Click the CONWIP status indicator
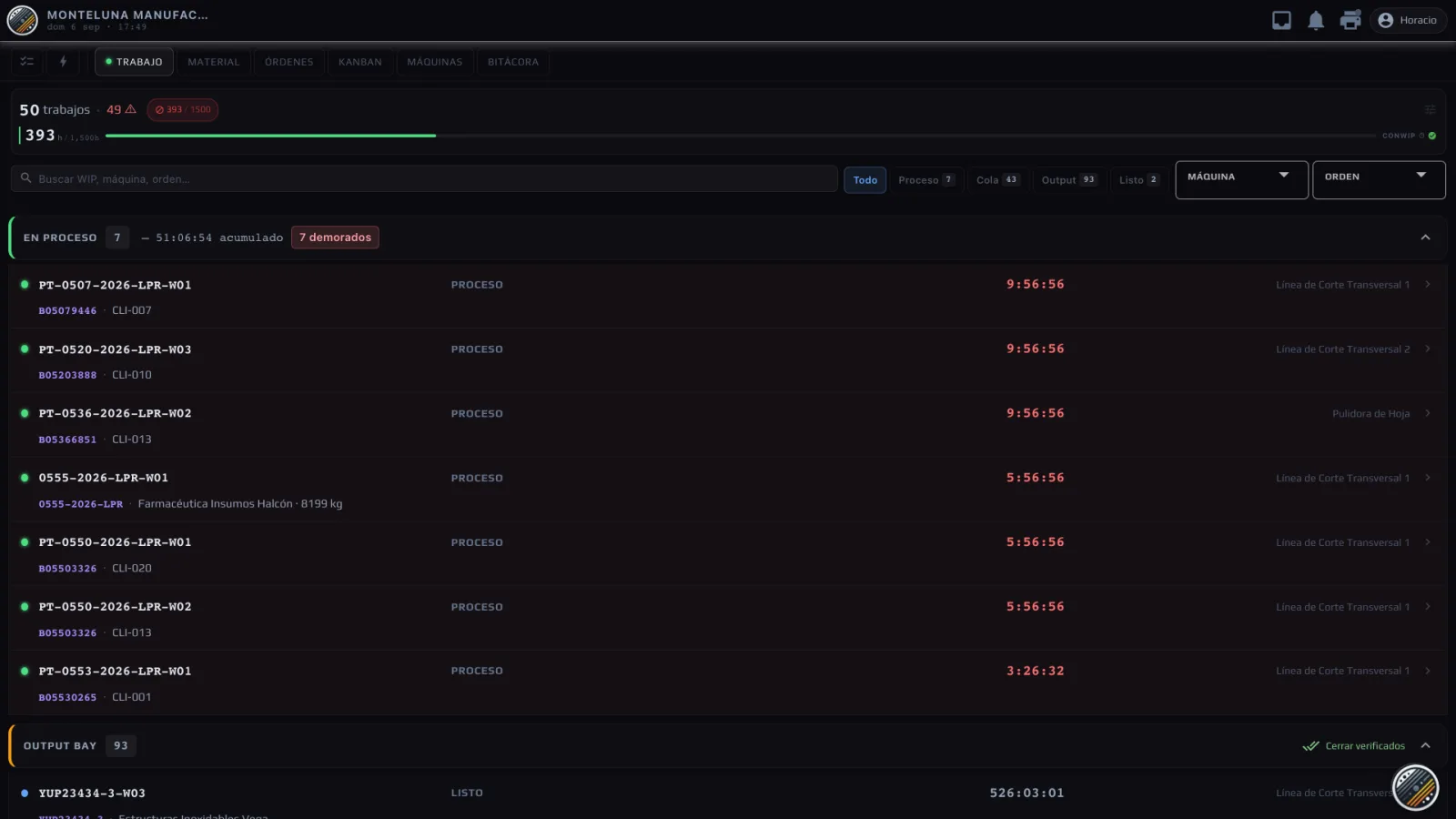 click(x=1409, y=136)
